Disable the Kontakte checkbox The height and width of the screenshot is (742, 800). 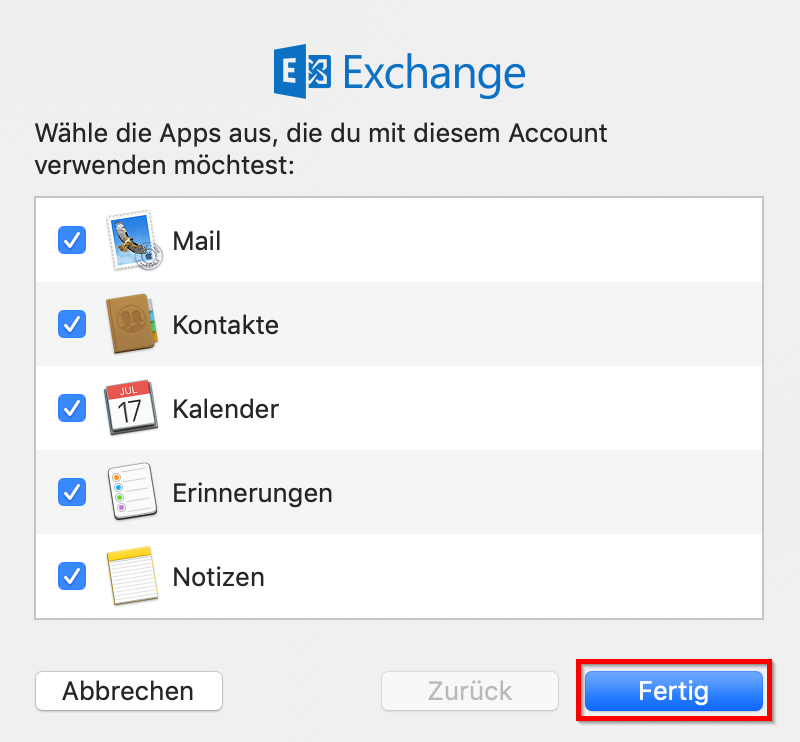72,324
